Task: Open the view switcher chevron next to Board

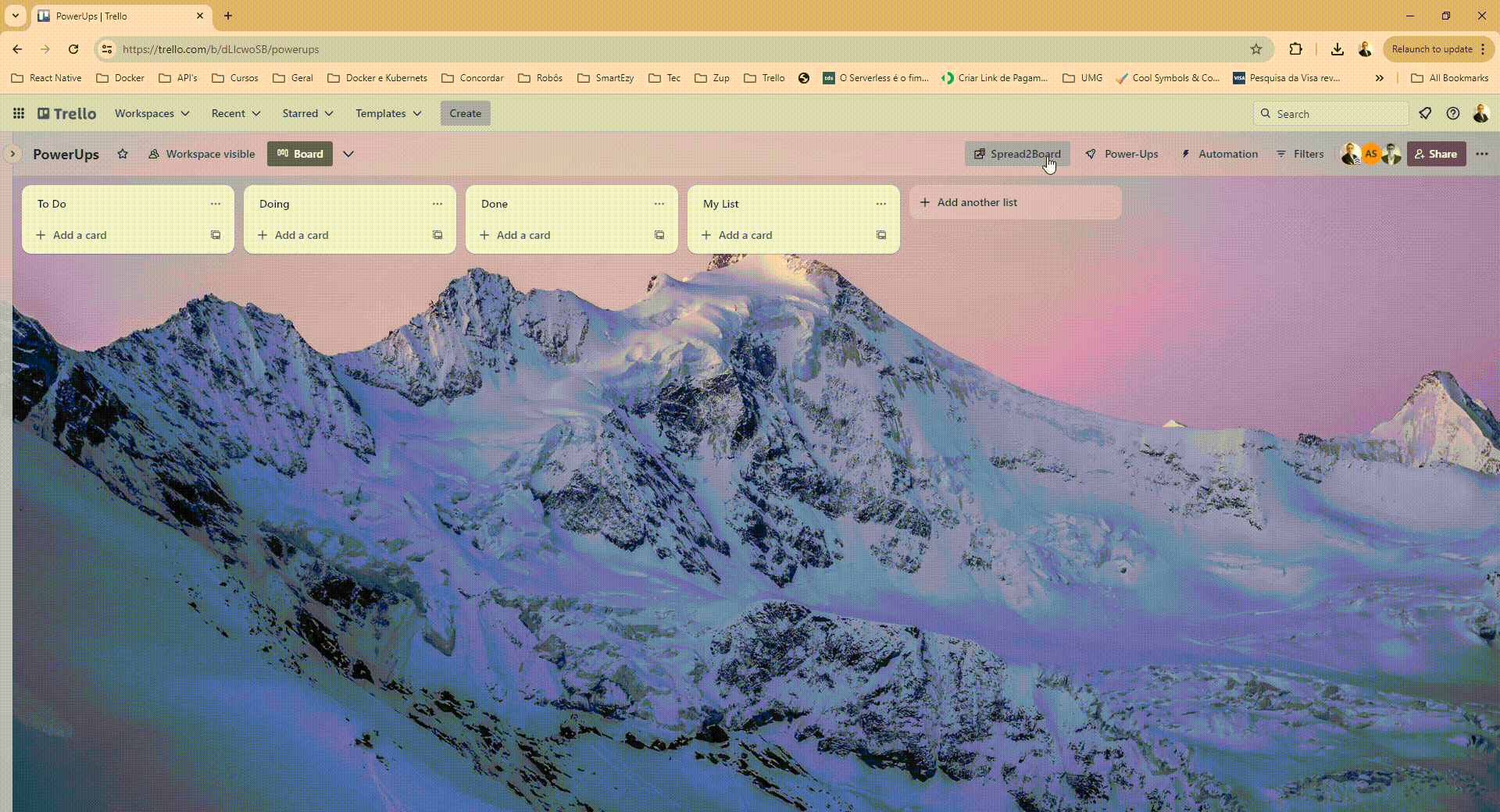Action: click(x=348, y=154)
